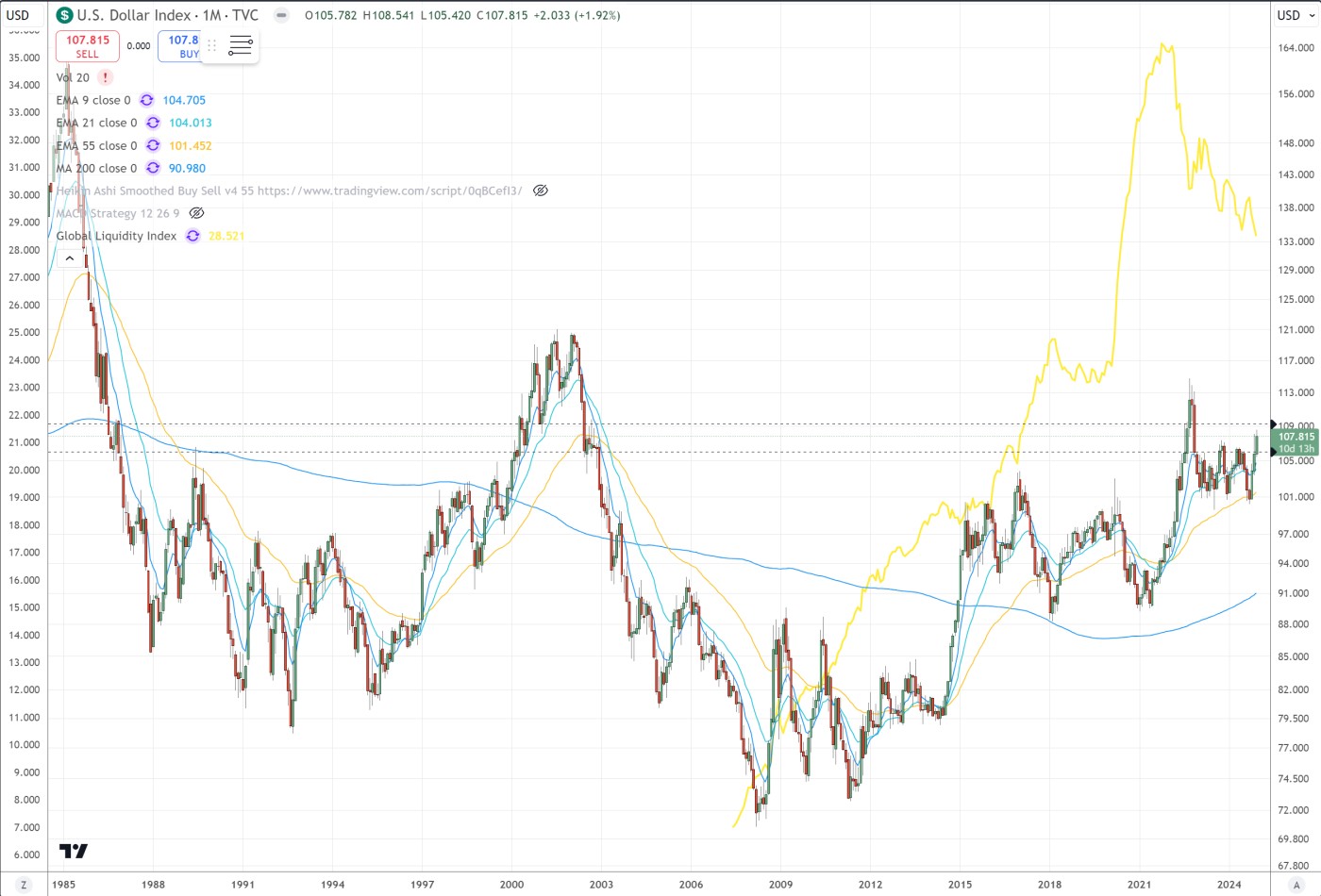1321x896 pixels.
Task: Click the 35.000 label on left axis
Action: pyautogui.click(x=24, y=58)
